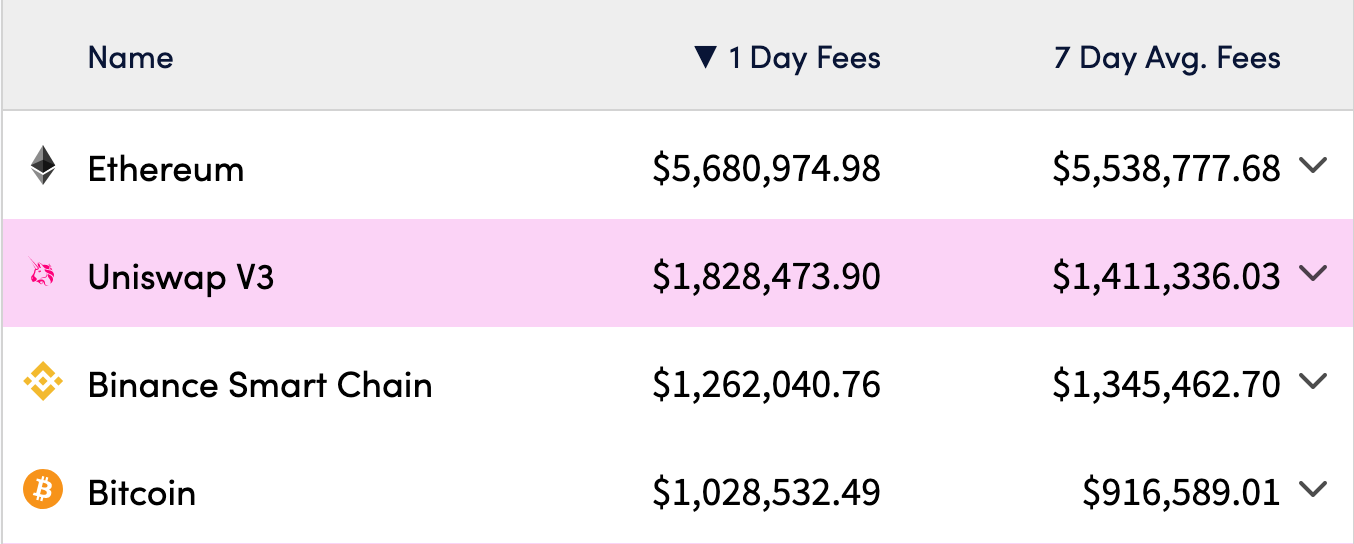The image size is (1354, 544).
Task: Click the orange Bitcoin logo icon
Action: click(x=43, y=490)
